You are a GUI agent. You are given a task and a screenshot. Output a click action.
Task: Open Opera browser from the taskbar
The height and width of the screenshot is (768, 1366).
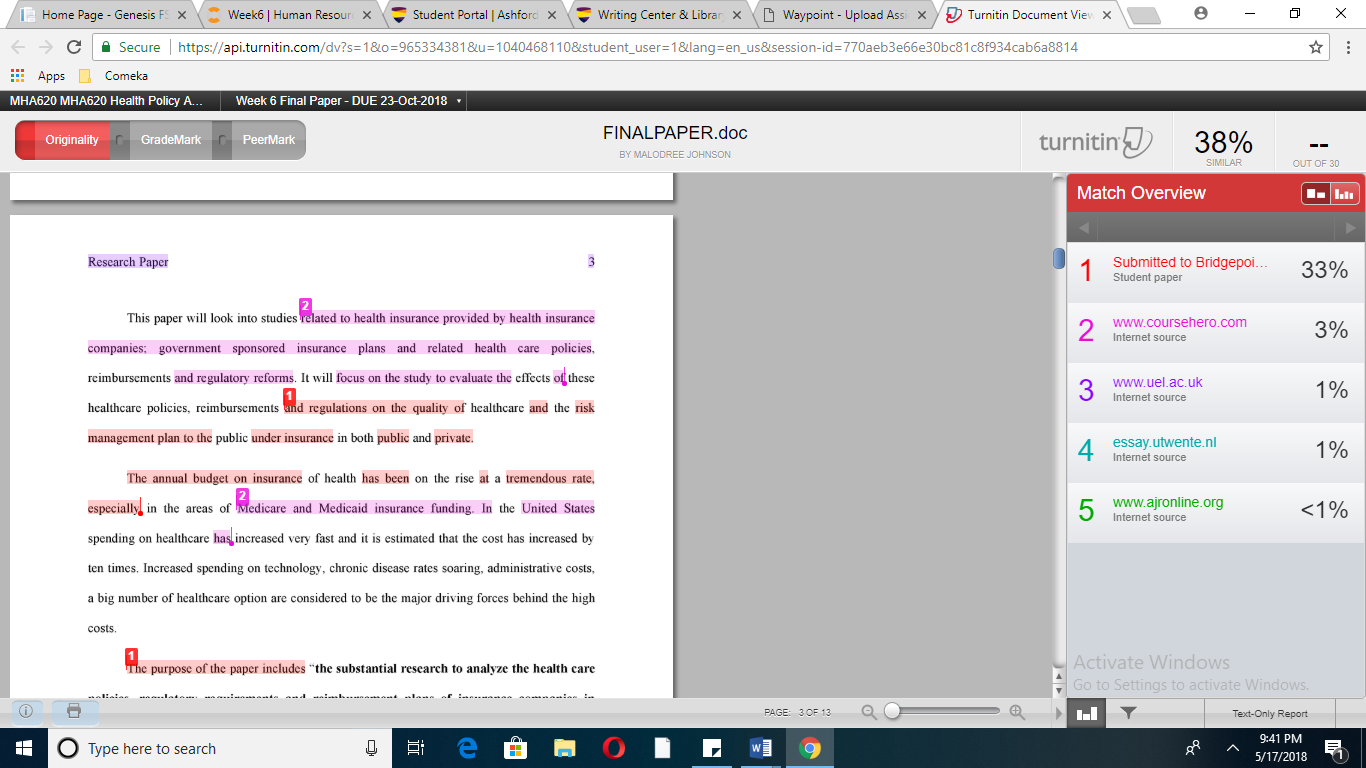pos(614,748)
